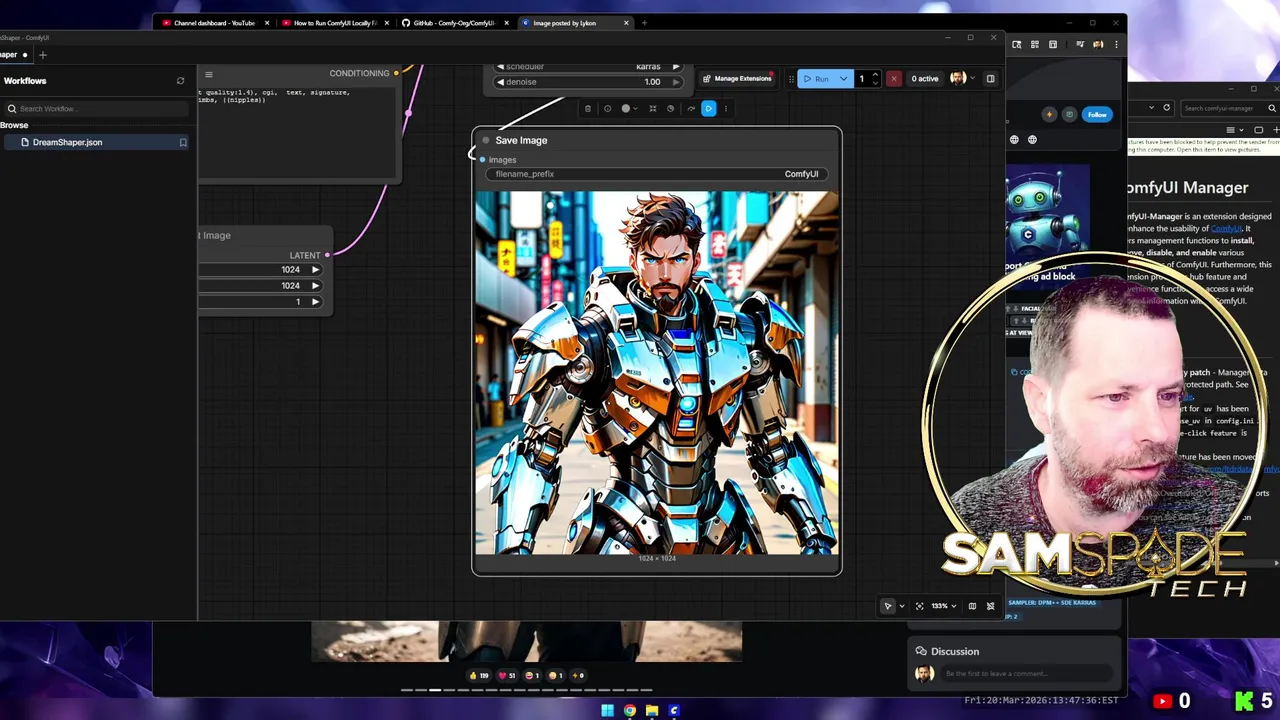Fit the canvas view to screen
The width and height of the screenshot is (1280, 720).
tap(920, 606)
